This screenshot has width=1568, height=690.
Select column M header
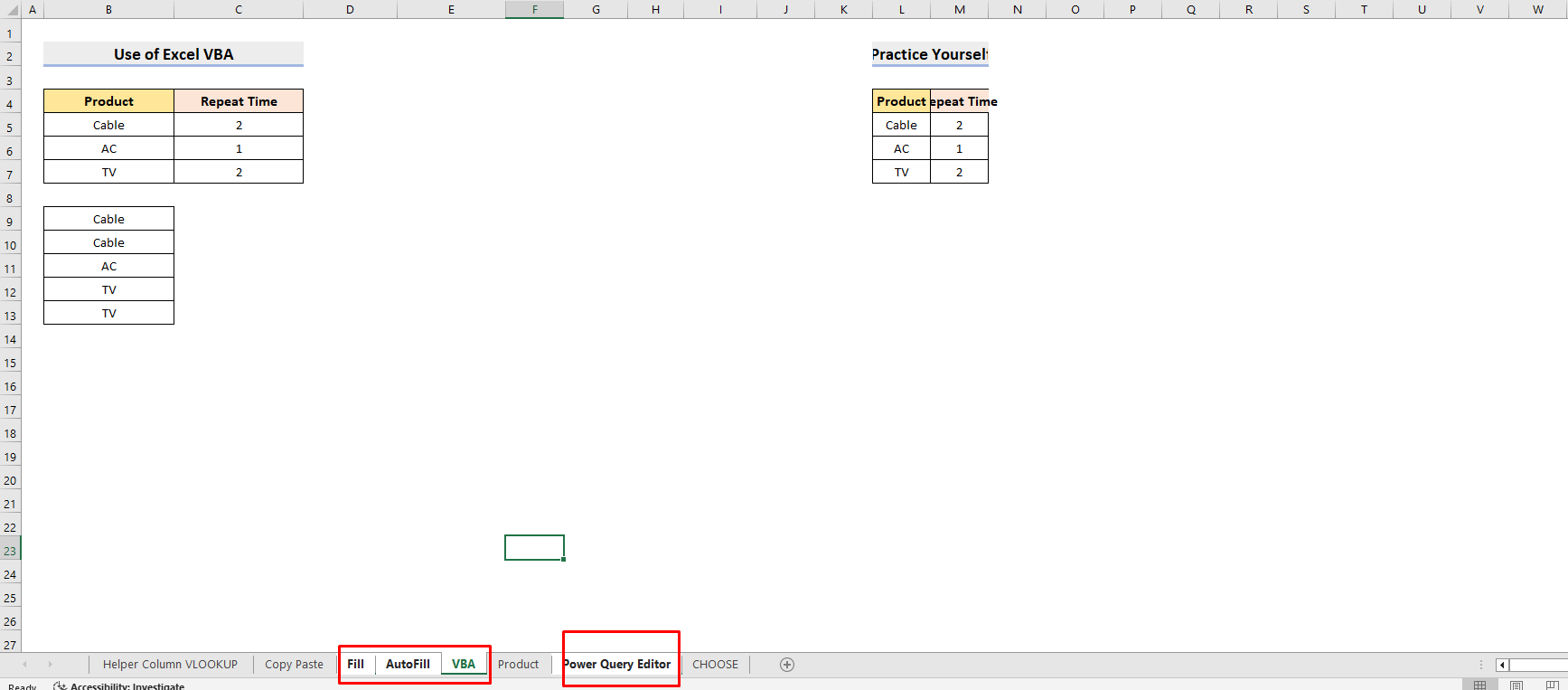pyautogui.click(x=959, y=10)
